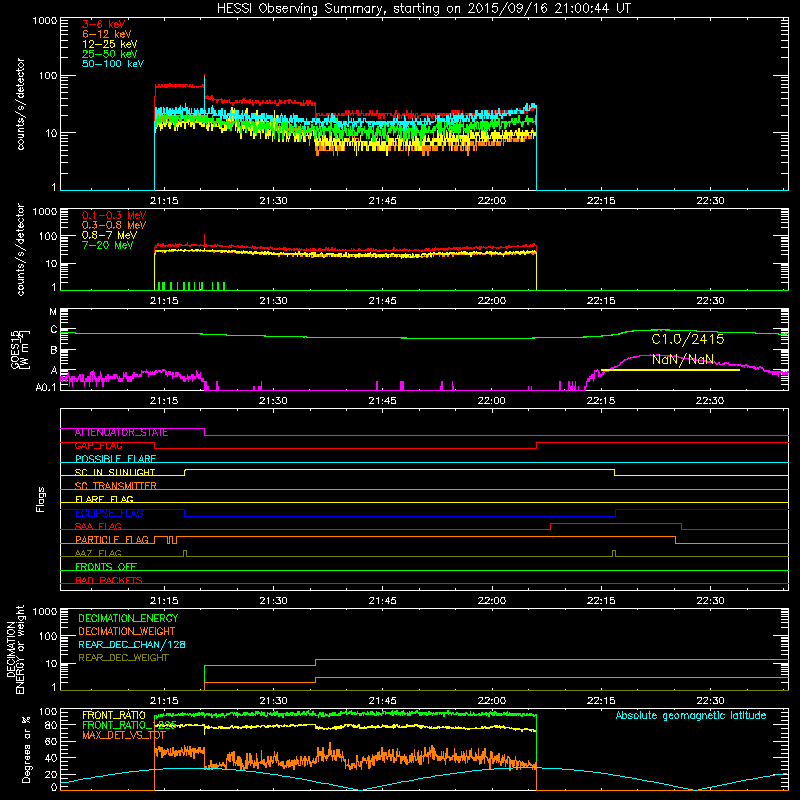Click the green FRONT_RATIO_1225 legend label
This screenshot has height=800, width=800.
pos(129,726)
